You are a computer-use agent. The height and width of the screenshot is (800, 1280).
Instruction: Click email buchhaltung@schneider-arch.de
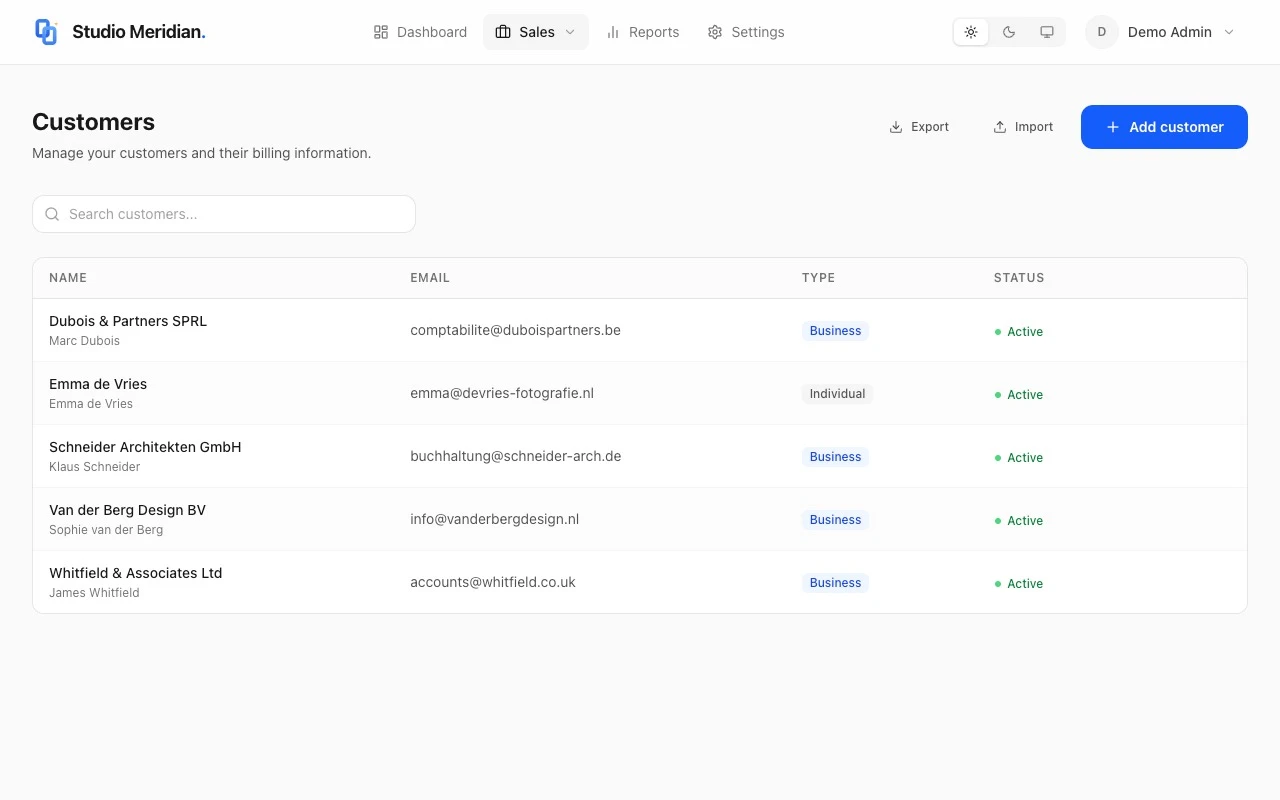pyautogui.click(x=516, y=456)
